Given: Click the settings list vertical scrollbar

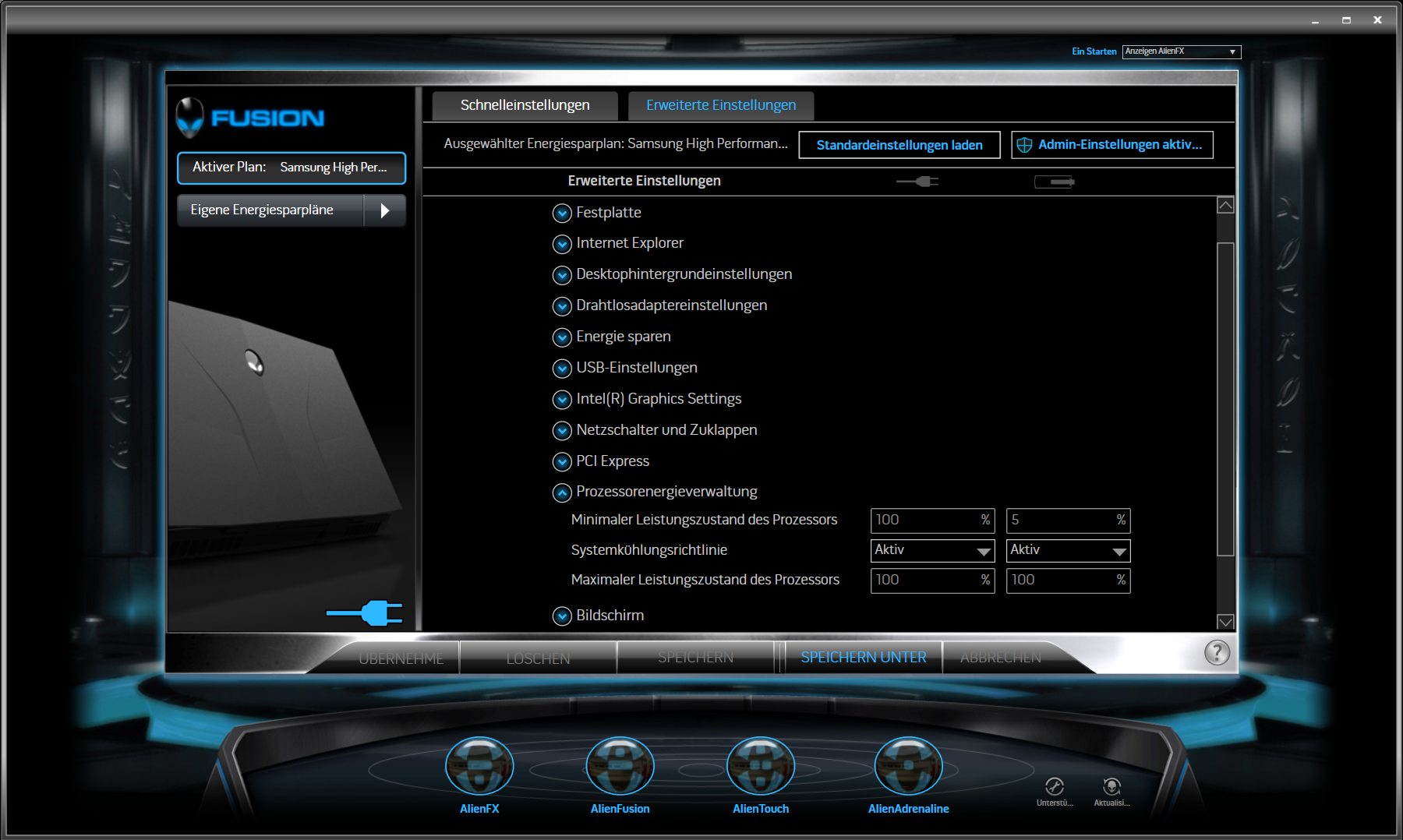Looking at the screenshot, I should click(x=1225, y=399).
